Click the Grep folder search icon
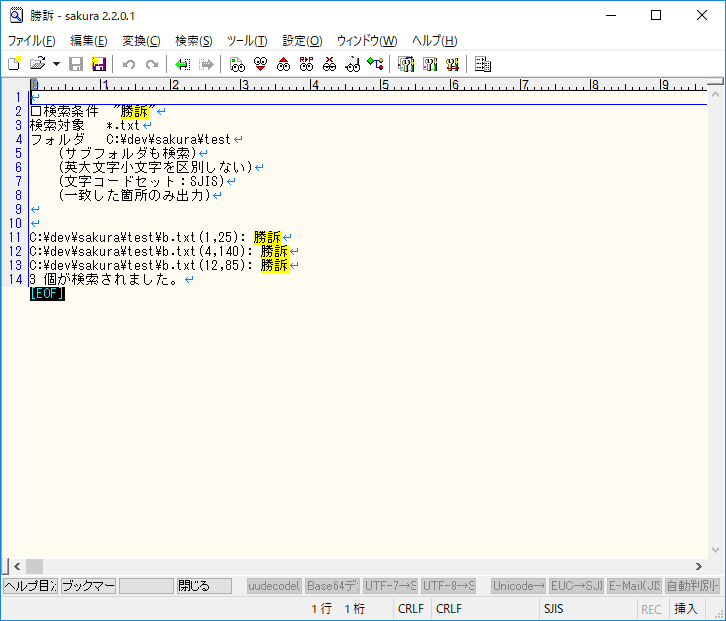Viewport: 726px width, 621px height. (352, 64)
